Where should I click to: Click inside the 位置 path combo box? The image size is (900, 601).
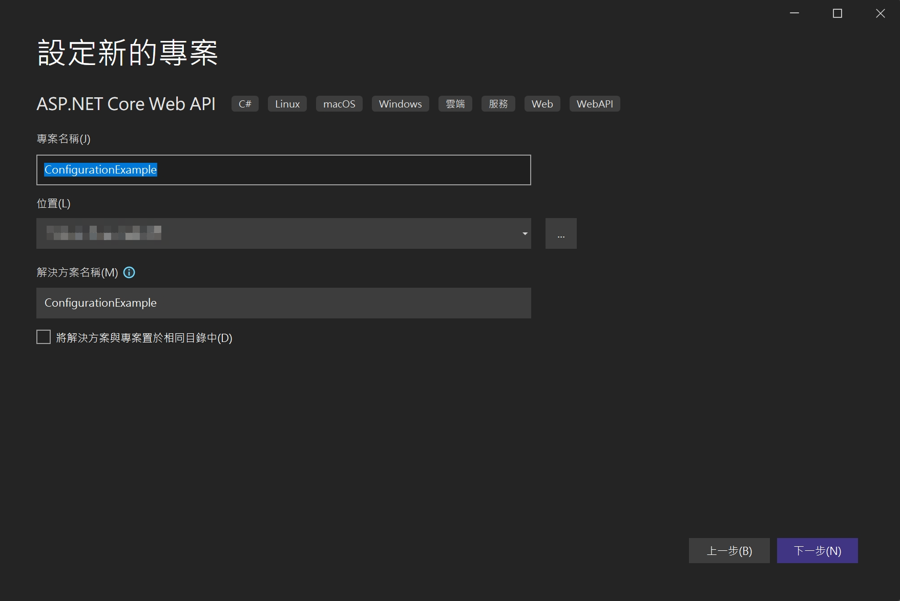[270, 234]
